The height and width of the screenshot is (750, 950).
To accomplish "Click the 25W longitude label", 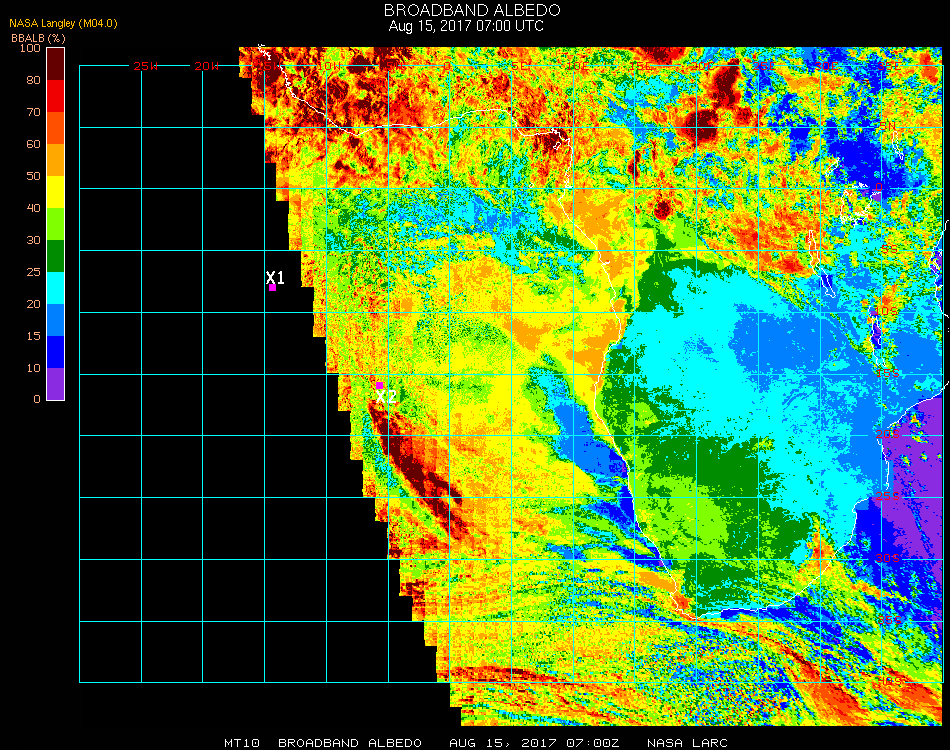I will tap(146, 66).
